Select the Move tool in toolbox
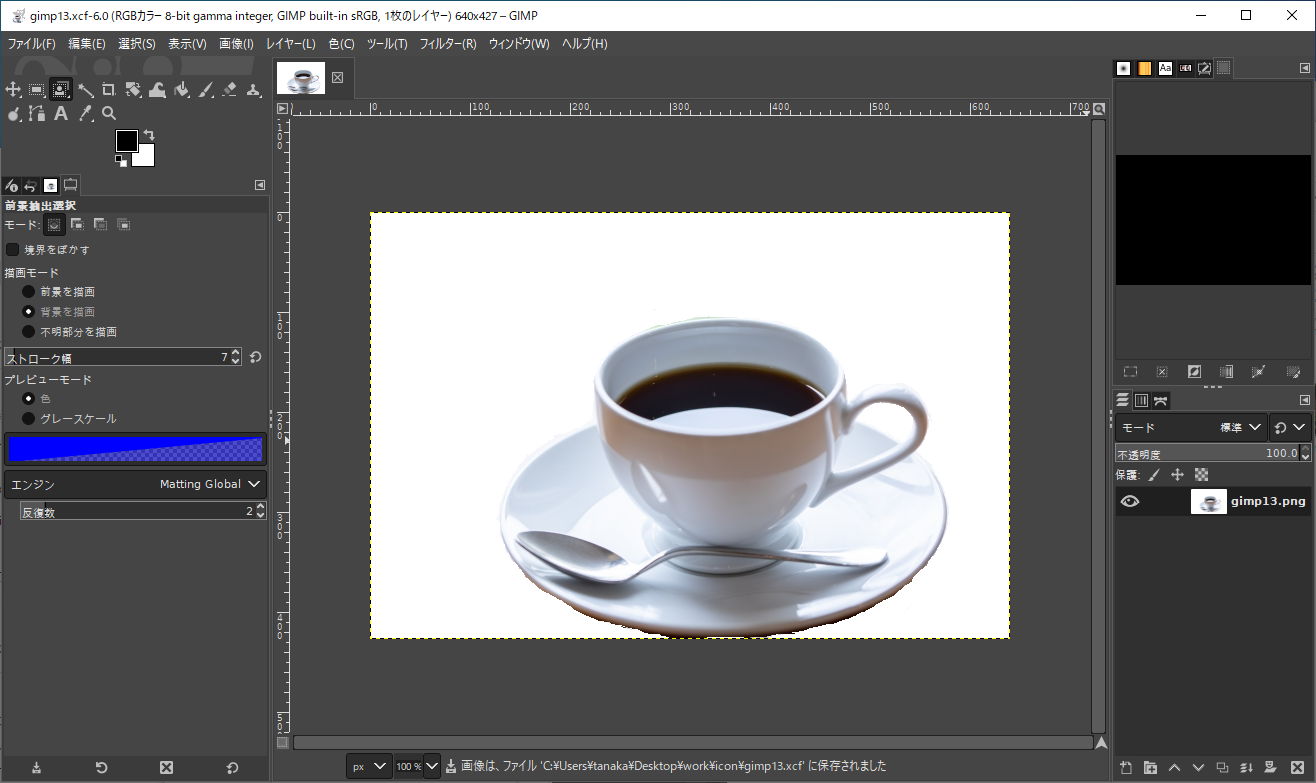The width and height of the screenshot is (1316, 783). 14,90
